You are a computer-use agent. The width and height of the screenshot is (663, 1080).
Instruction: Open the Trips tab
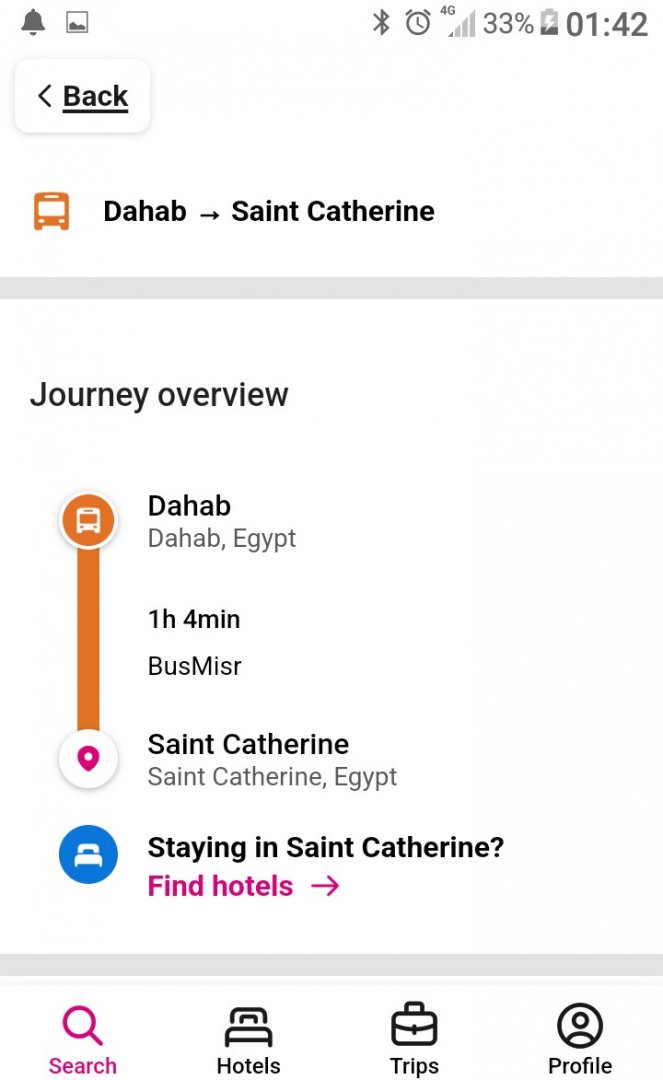click(414, 1040)
